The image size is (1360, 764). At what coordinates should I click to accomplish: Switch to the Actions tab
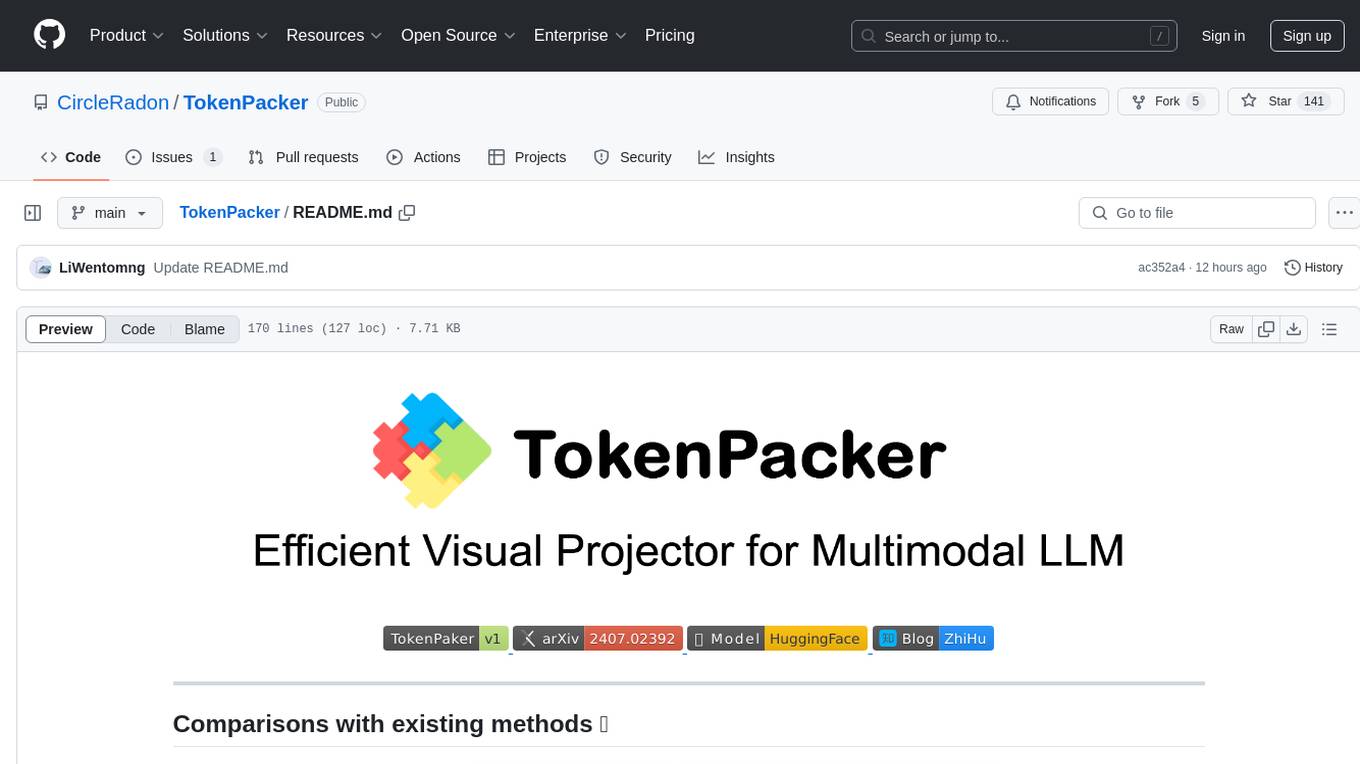423,157
